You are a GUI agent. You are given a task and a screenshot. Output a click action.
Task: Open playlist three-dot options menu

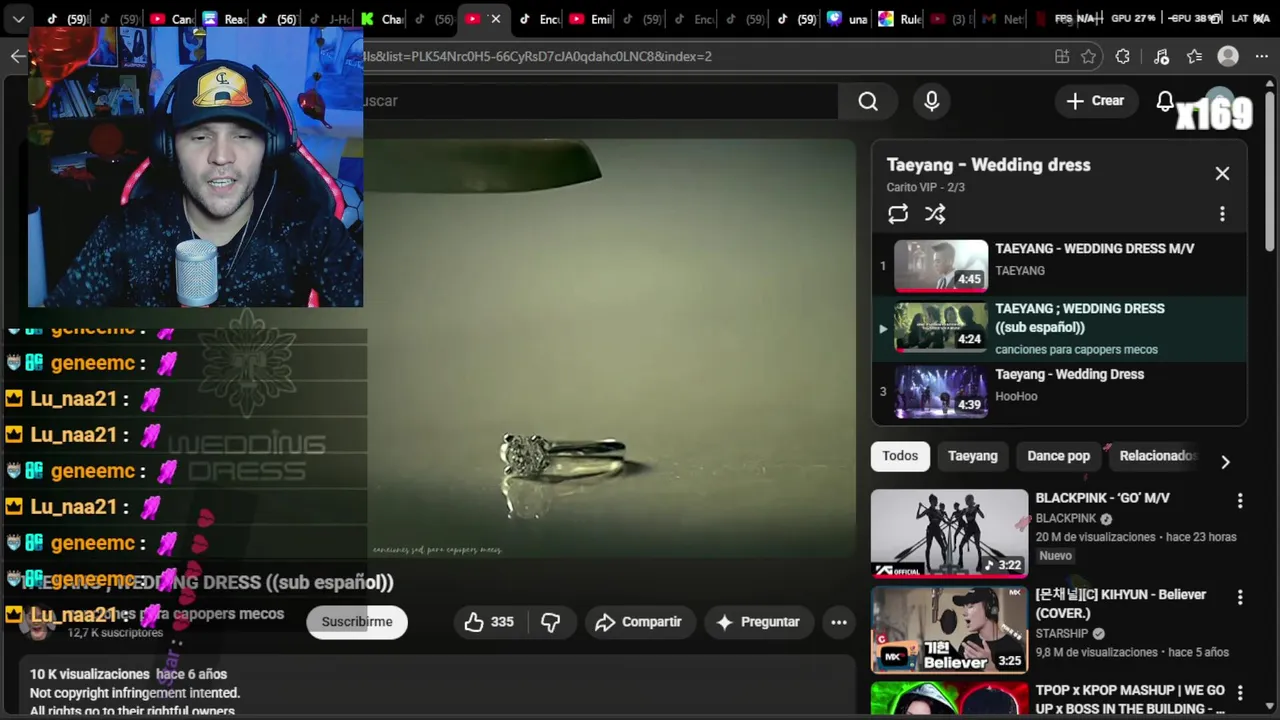click(1222, 214)
